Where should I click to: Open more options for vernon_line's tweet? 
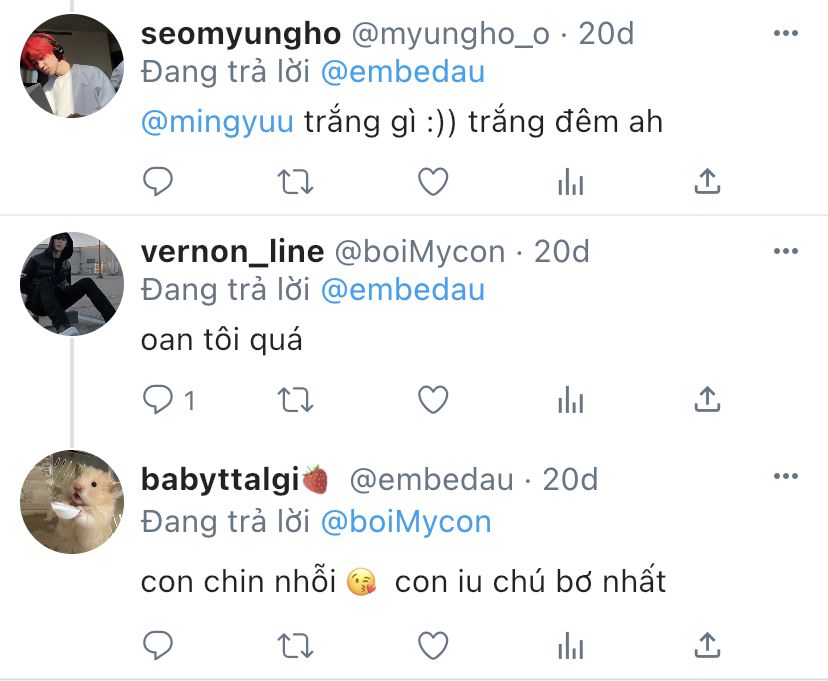click(786, 251)
